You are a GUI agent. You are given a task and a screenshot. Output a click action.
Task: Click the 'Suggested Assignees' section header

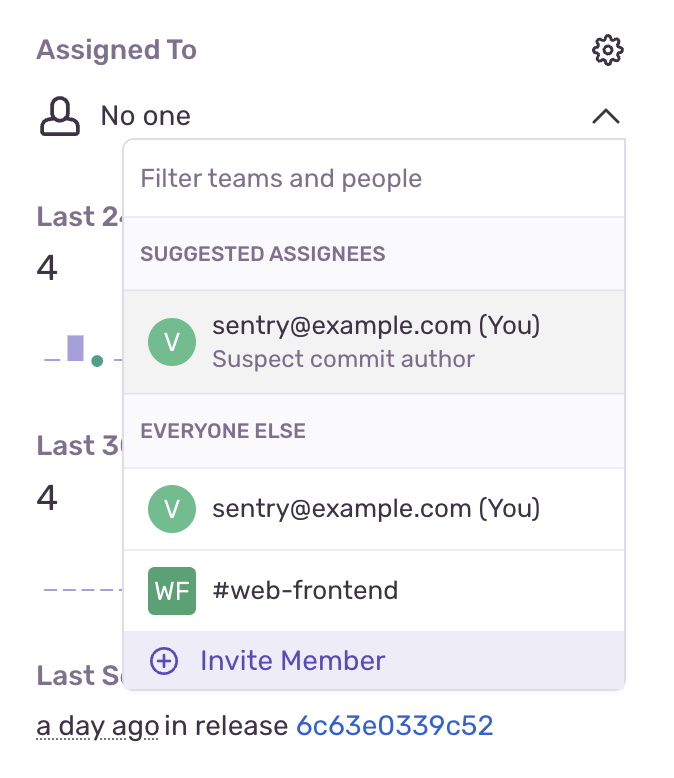262,254
